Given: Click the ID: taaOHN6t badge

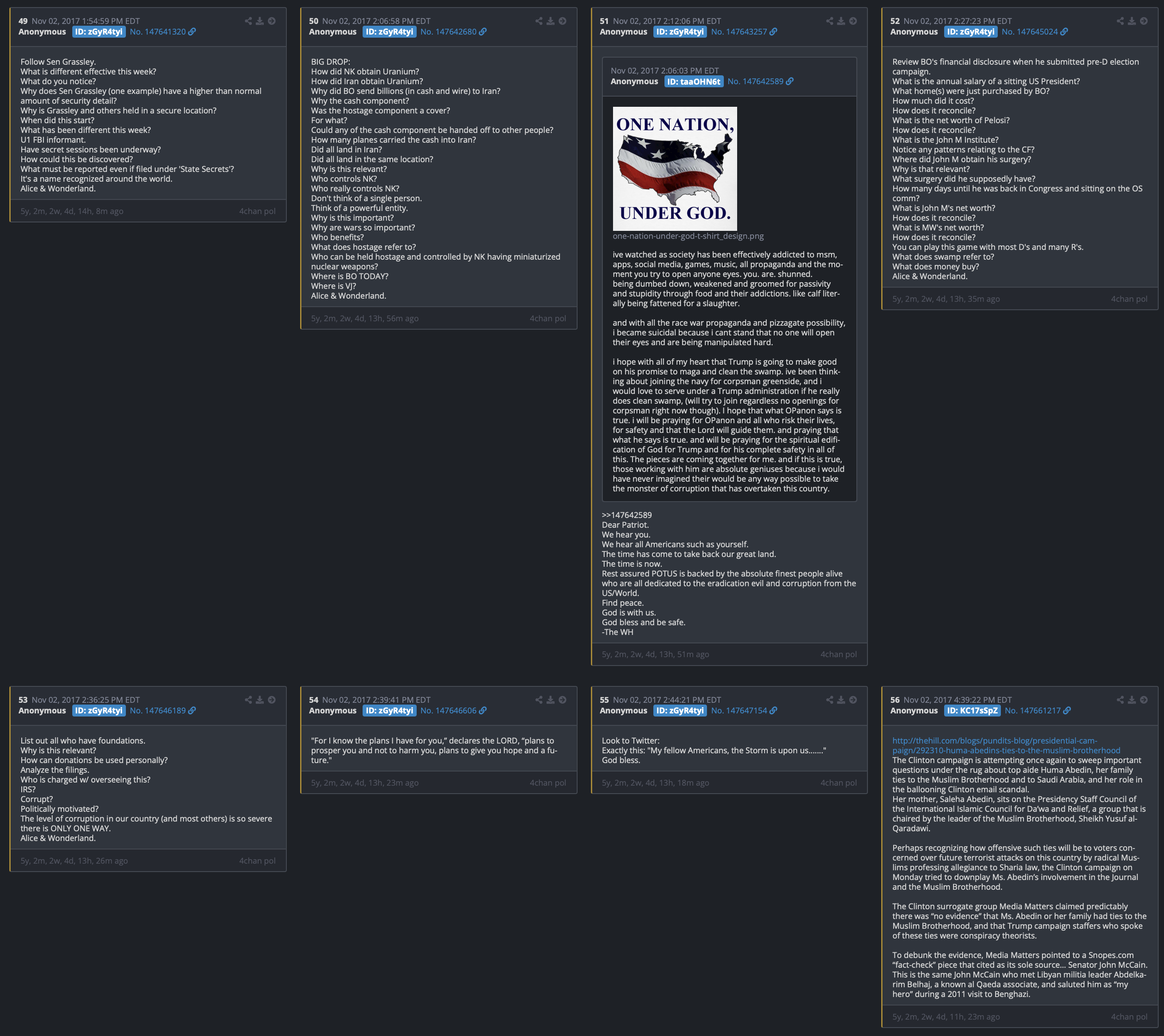Looking at the screenshot, I should (694, 82).
